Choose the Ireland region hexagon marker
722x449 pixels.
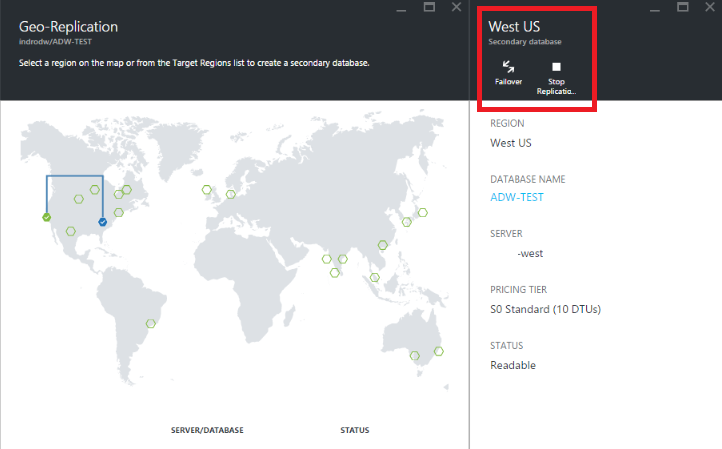pos(206,189)
